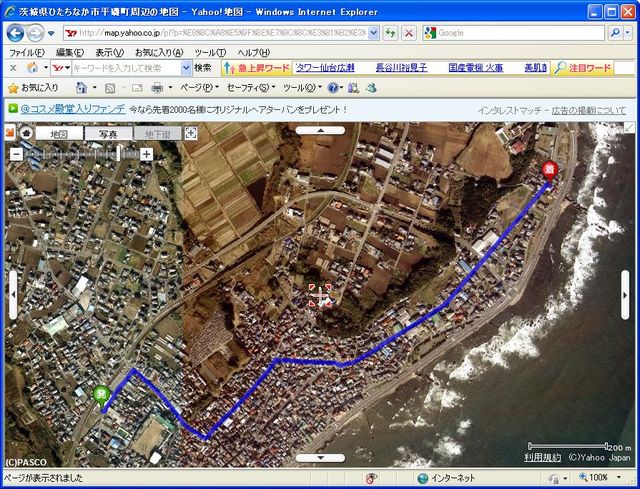Click the green start marker on map
The image size is (640, 489).
tap(101, 396)
